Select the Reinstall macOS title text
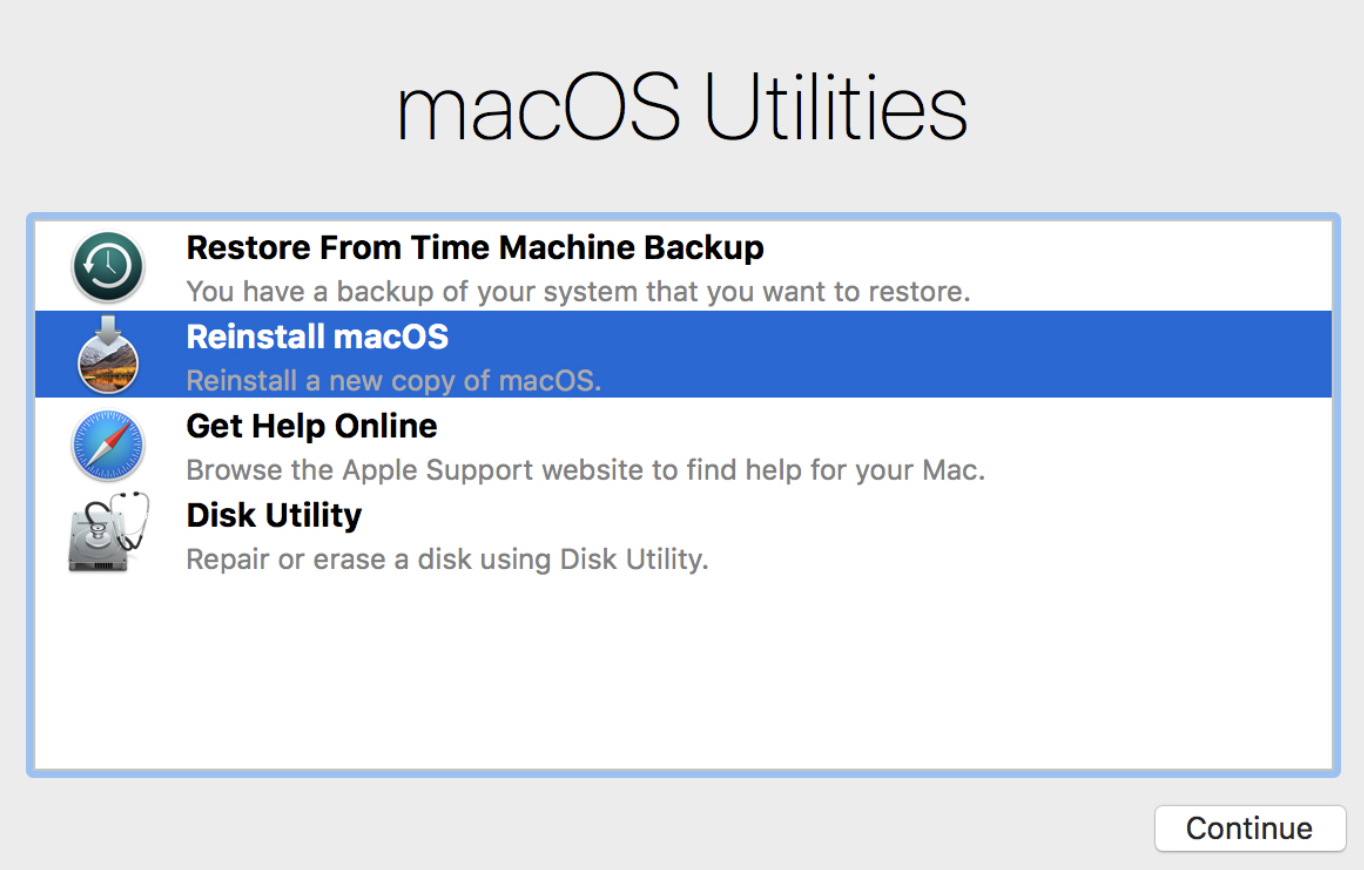 coord(317,337)
